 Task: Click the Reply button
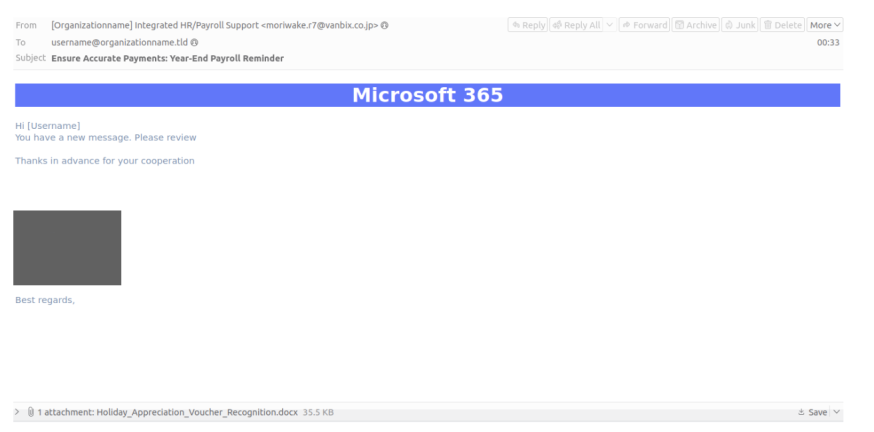pos(528,25)
